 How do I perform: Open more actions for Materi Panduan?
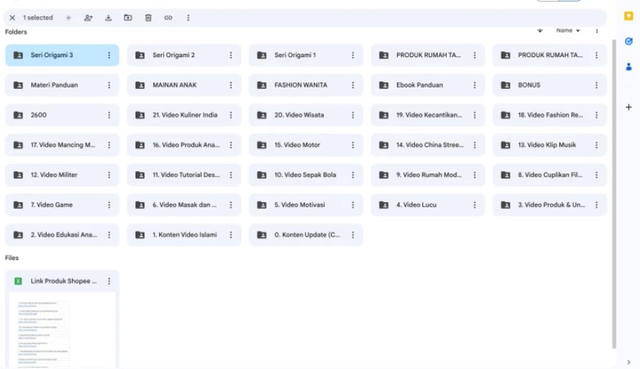click(x=109, y=85)
